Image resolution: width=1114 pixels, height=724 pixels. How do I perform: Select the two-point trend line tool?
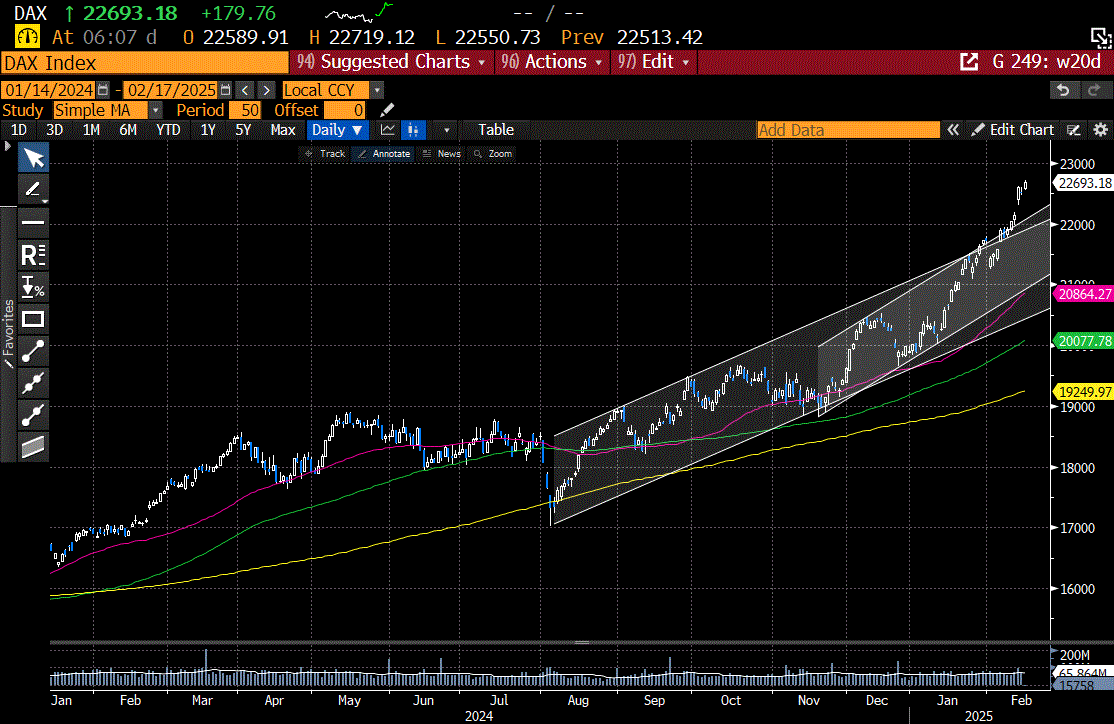pyautogui.click(x=33, y=351)
